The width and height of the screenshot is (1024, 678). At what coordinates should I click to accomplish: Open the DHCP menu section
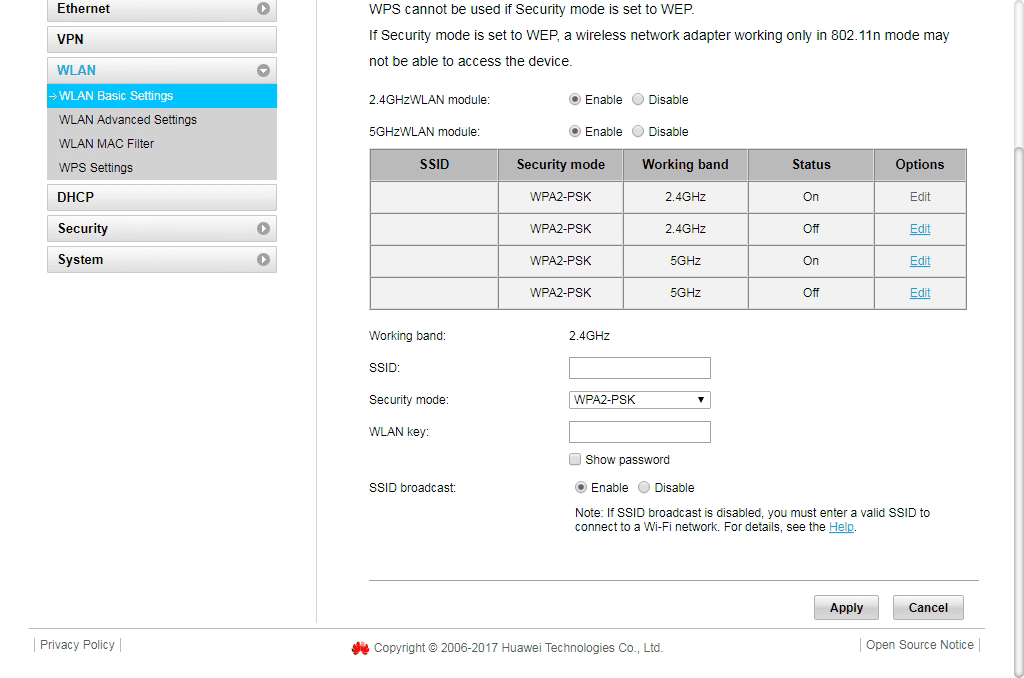(x=161, y=198)
